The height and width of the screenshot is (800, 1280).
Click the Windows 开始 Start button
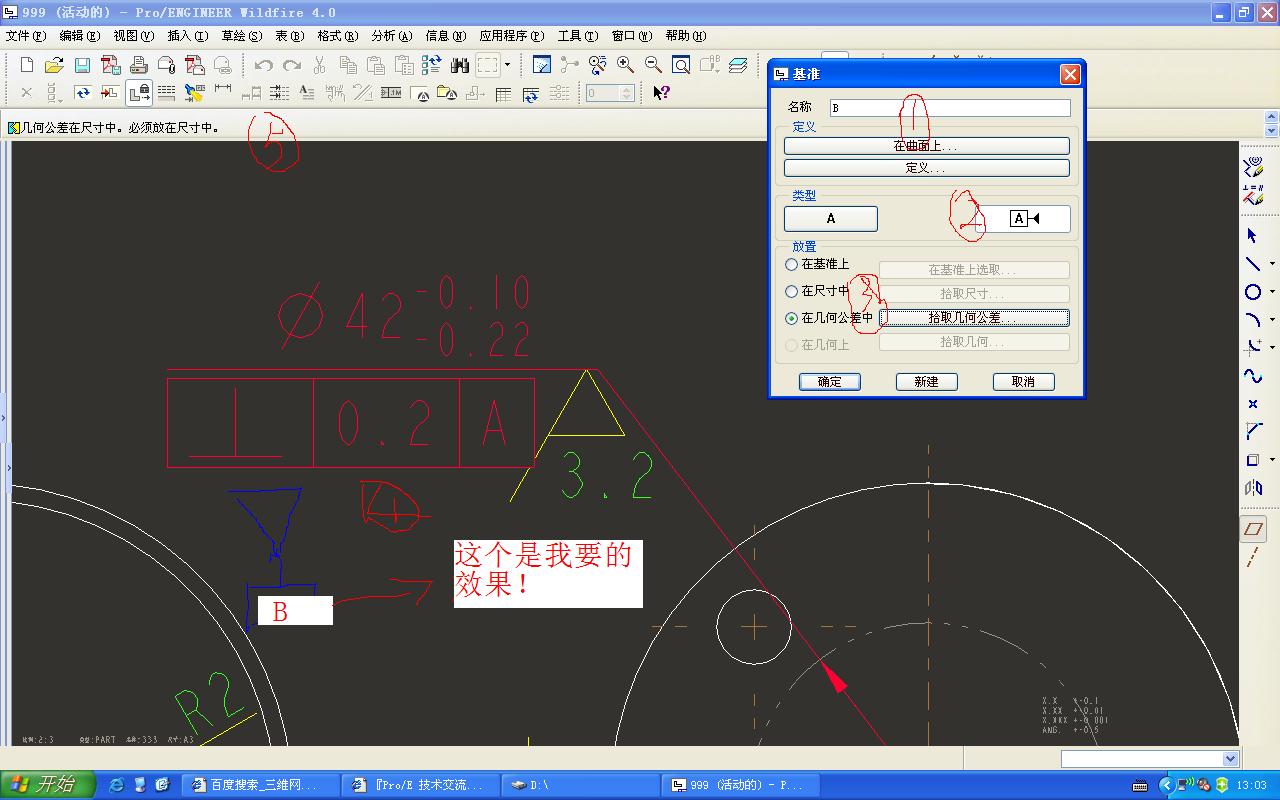48,785
